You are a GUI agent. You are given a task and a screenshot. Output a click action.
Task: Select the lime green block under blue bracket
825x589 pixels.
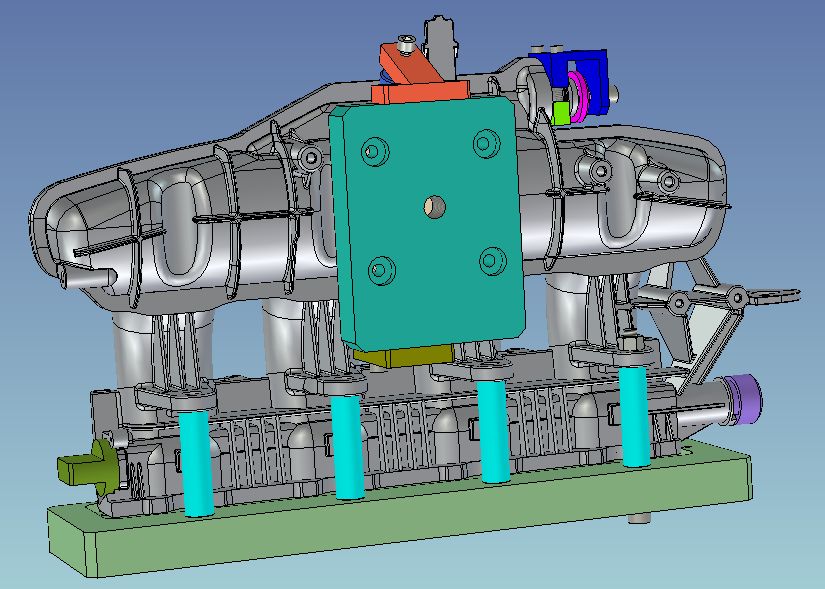click(561, 113)
